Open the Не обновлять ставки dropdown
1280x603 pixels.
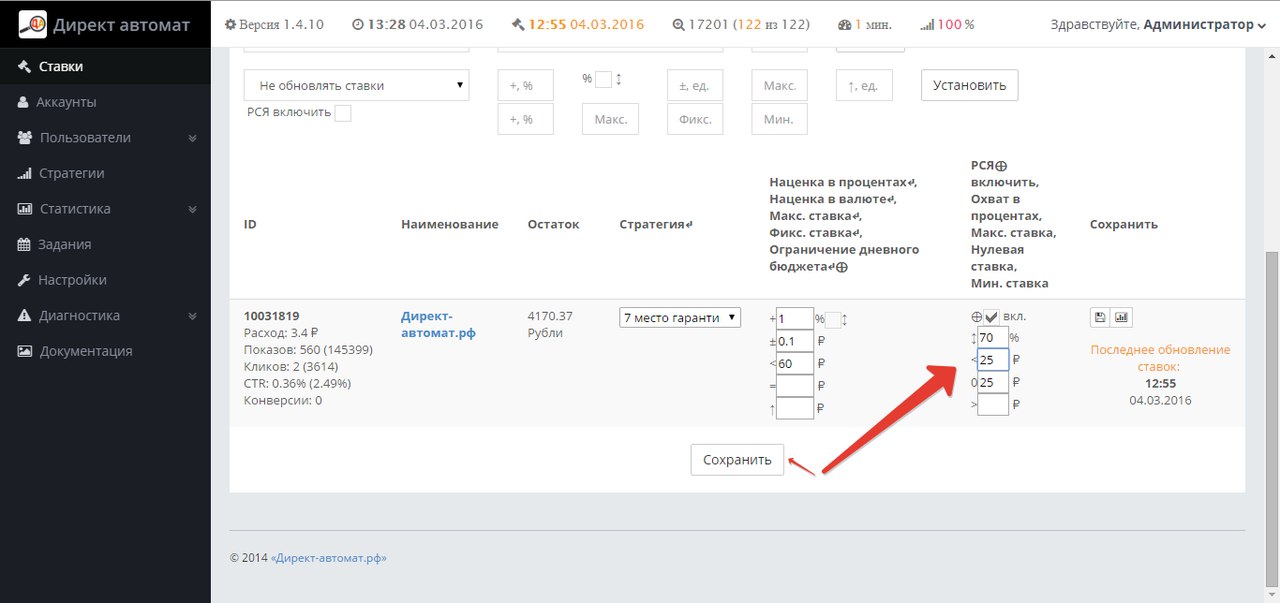coord(356,85)
